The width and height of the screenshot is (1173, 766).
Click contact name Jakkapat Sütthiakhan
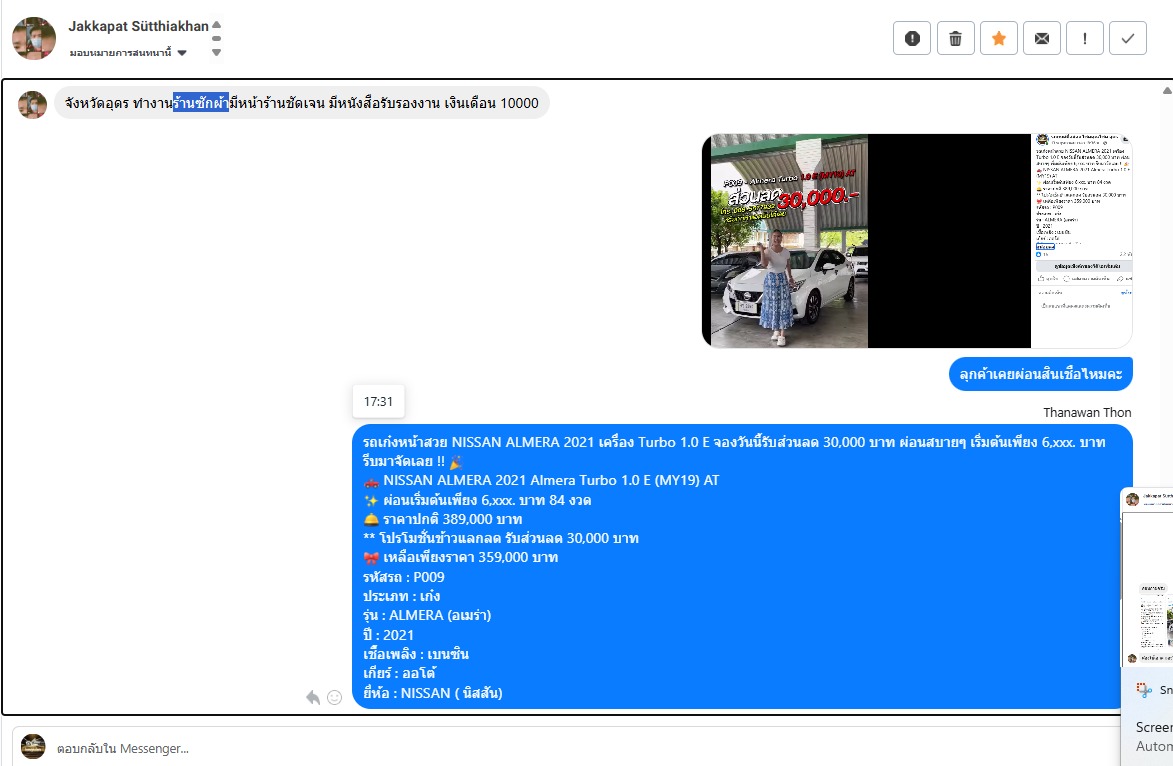(138, 26)
